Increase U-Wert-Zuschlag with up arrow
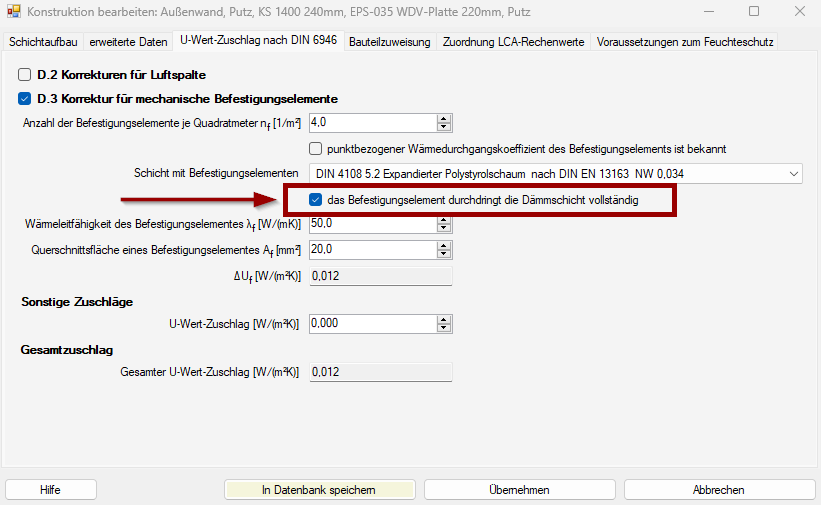This screenshot has width=821, height=505. (444, 320)
